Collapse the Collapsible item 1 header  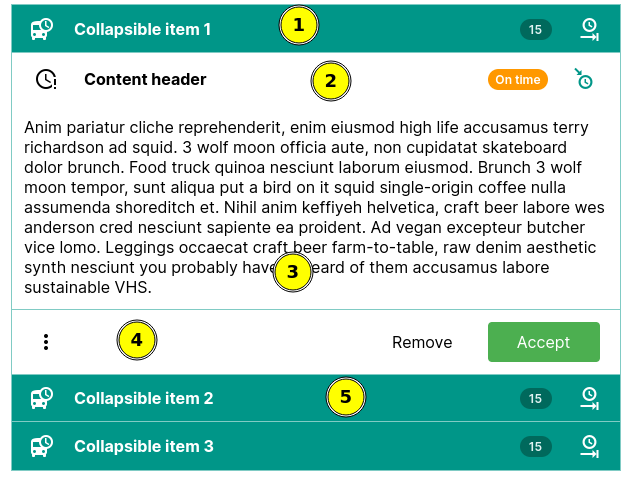(143, 29)
